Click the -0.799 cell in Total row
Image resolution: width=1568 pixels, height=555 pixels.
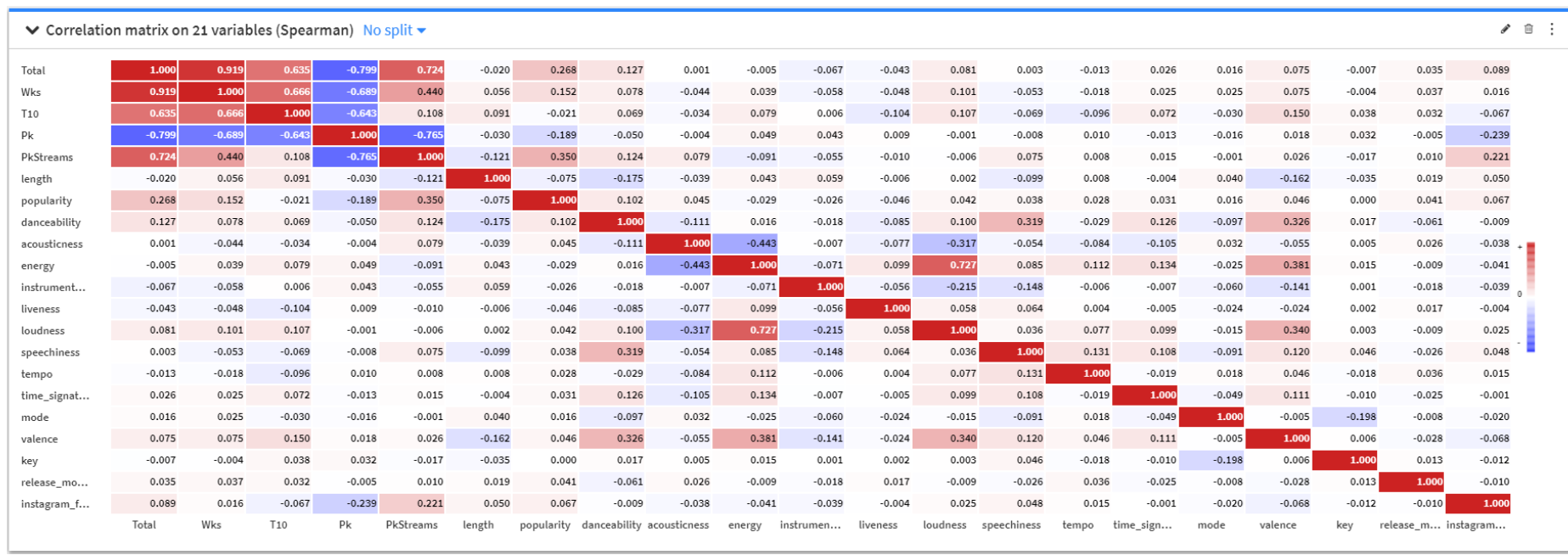click(x=345, y=70)
